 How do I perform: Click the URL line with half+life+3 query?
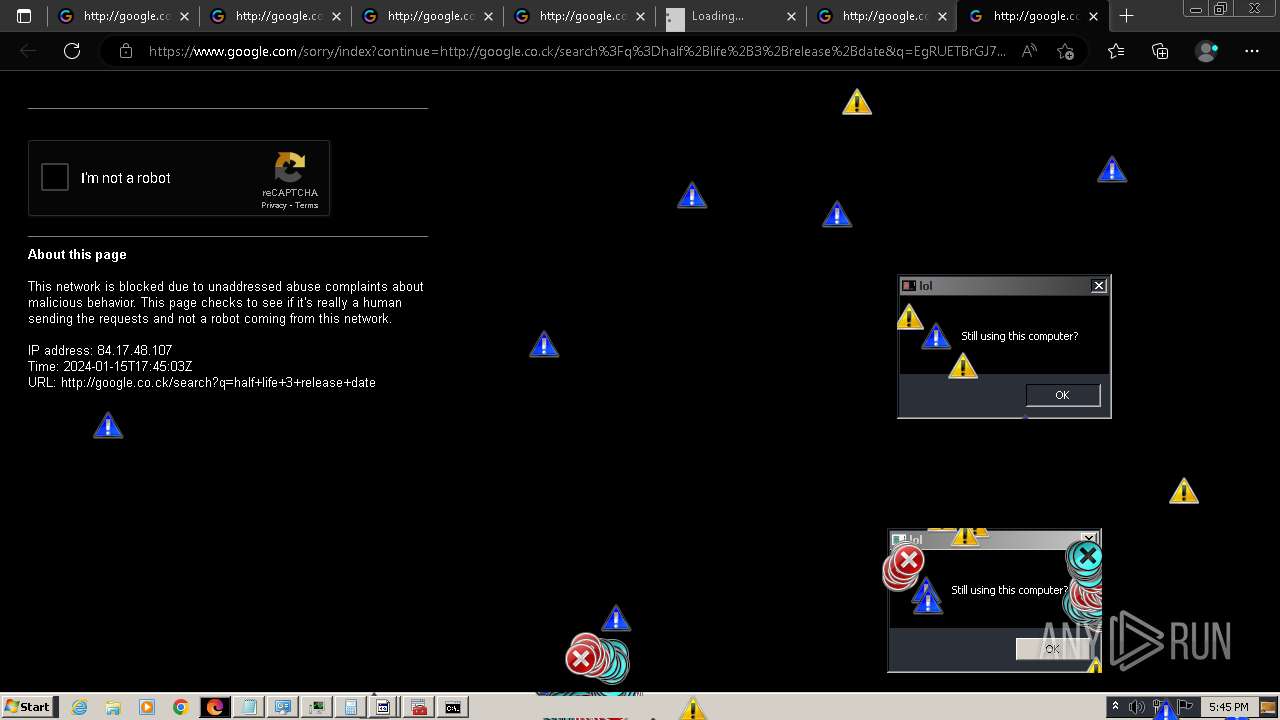(x=202, y=382)
